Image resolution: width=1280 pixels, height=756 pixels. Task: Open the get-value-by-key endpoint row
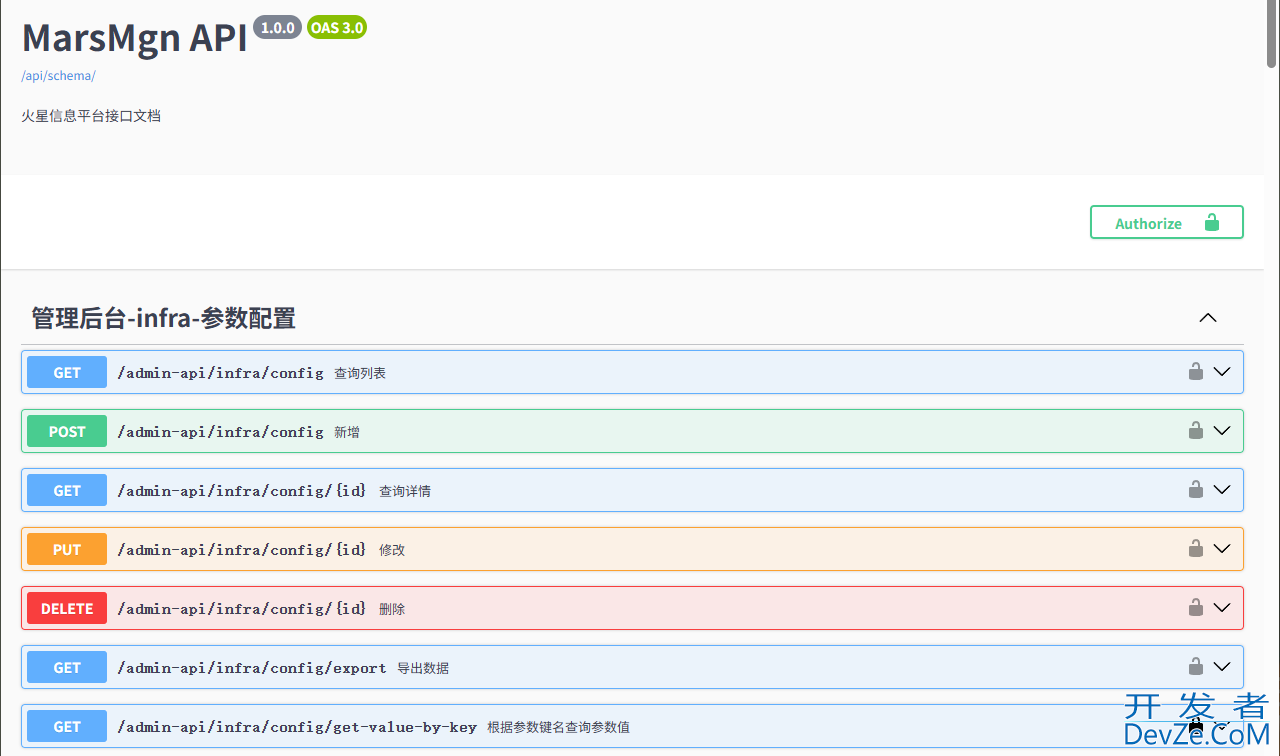[297, 727]
